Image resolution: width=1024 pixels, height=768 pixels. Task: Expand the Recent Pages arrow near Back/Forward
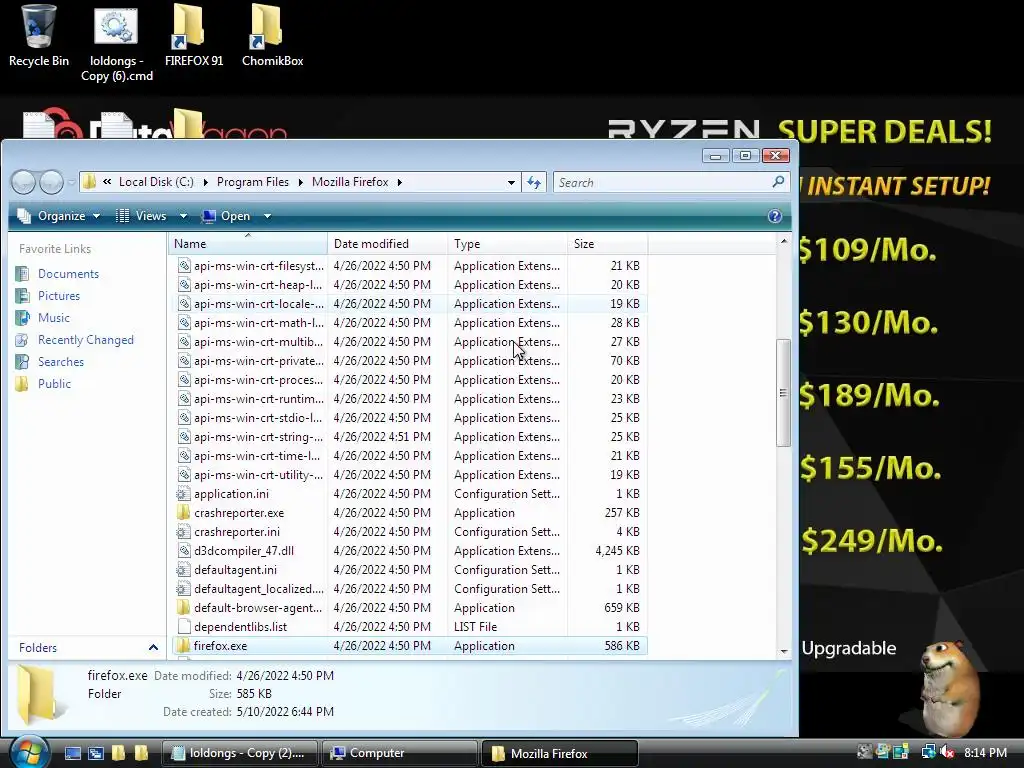pyautogui.click(x=71, y=182)
